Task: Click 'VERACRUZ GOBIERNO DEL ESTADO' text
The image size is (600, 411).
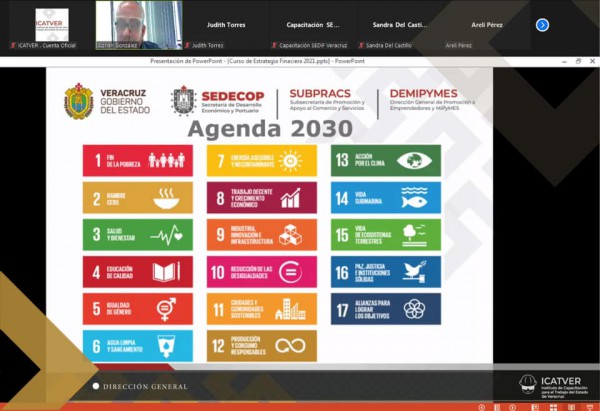Action: 125,101
